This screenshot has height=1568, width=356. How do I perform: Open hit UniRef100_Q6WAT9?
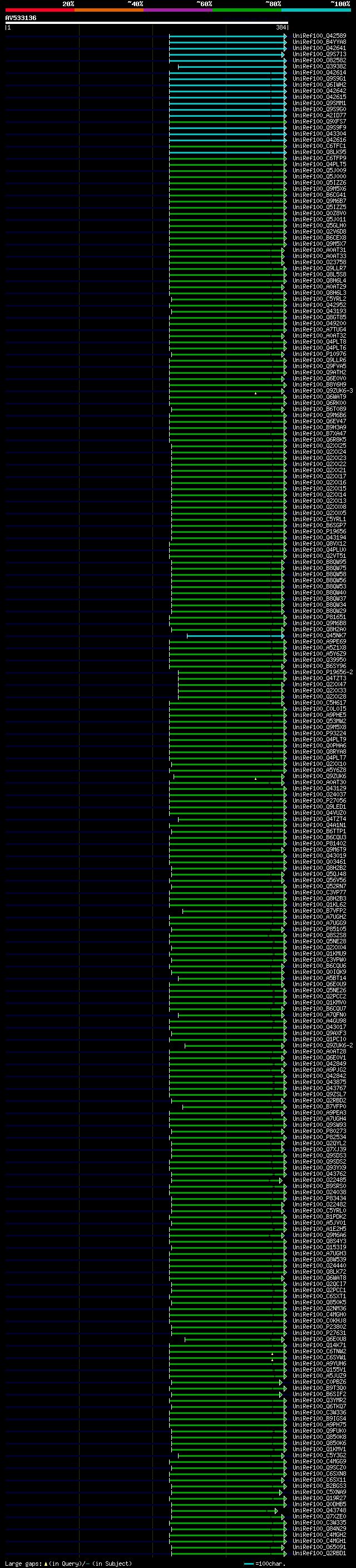(319, 397)
